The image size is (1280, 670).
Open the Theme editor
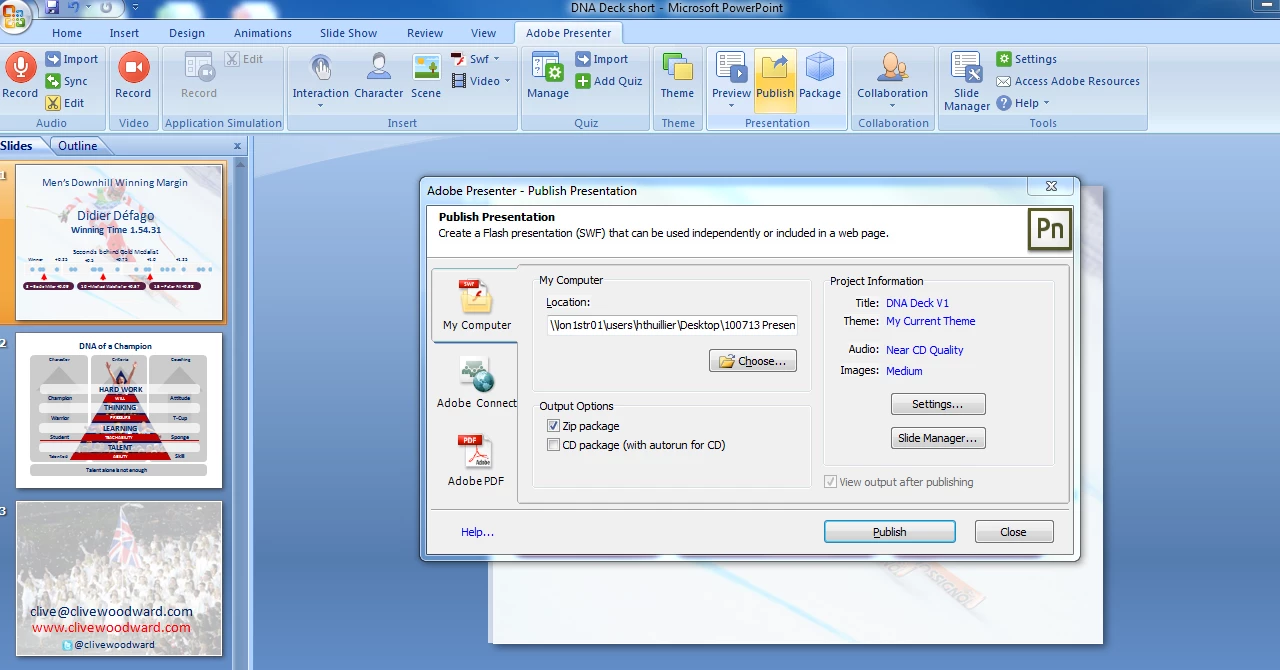tap(677, 76)
